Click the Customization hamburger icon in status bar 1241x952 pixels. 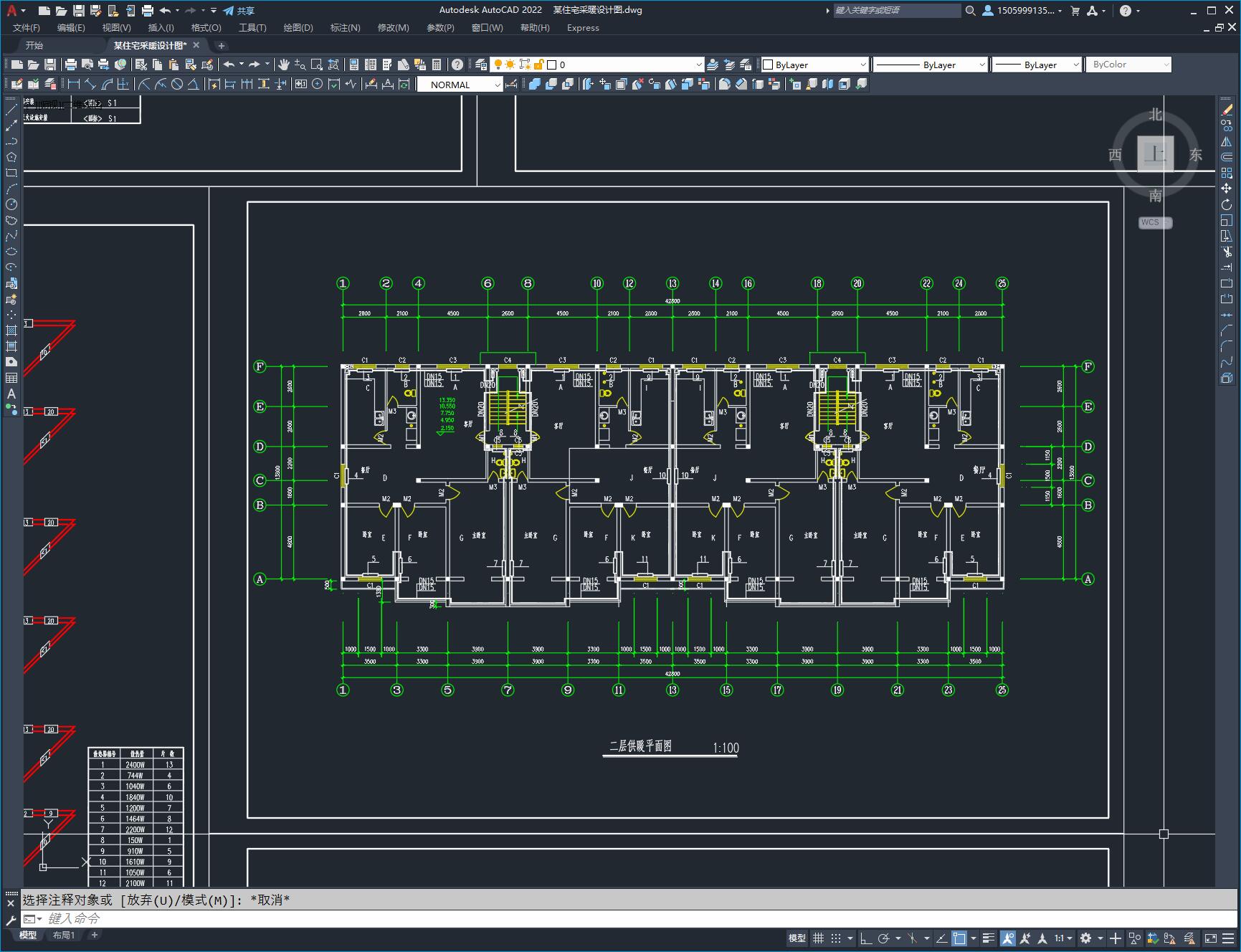pyautogui.click(x=1229, y=938)
